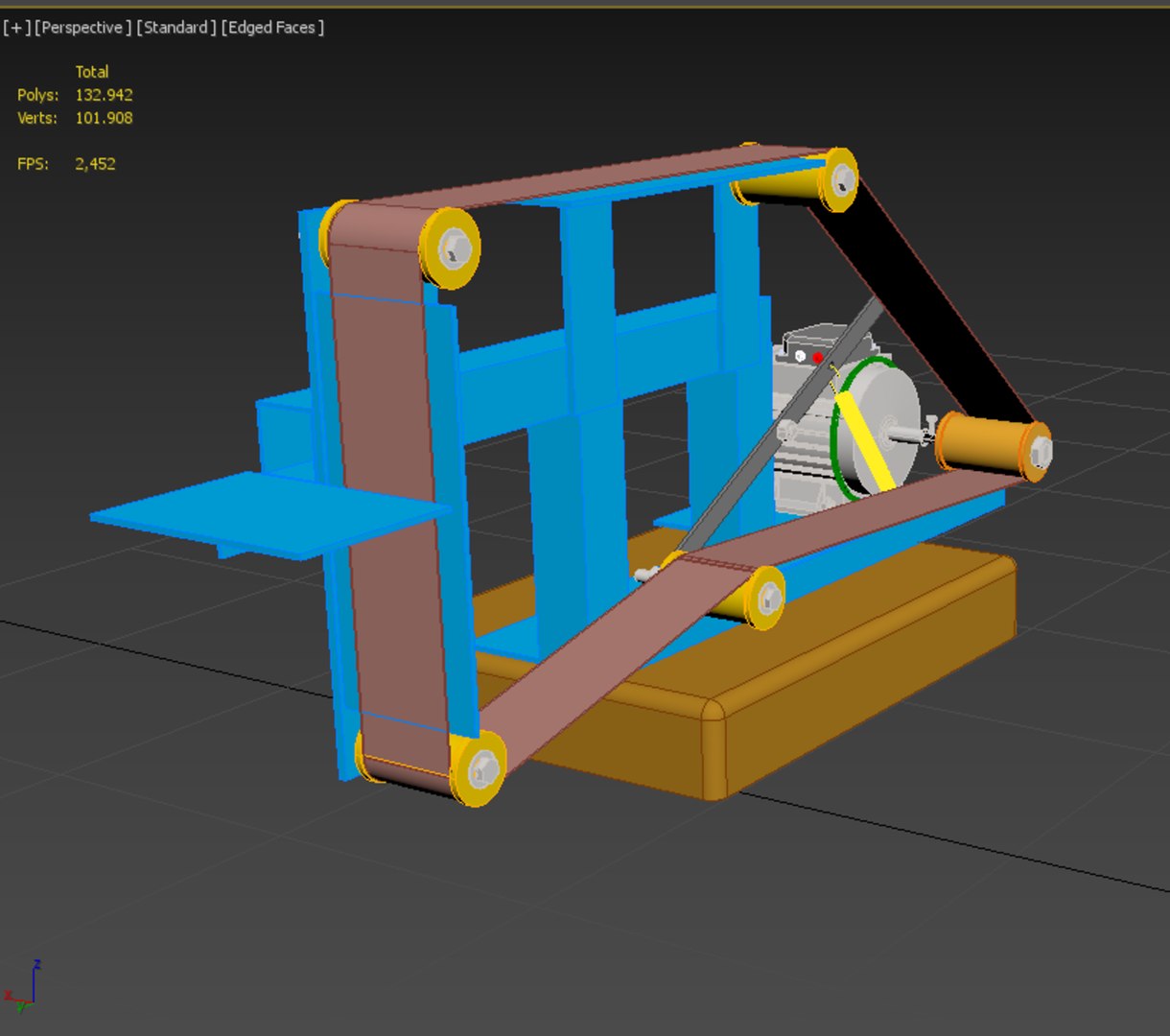Viewport: 1170px width, 1036px height.
Task: Select the orange roller at the far right
Action: (993, 445)
